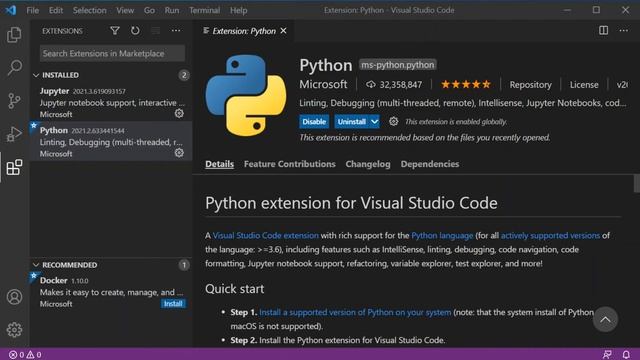
Task: Collapse the RECOMMENDED section
Action: (x=36, y=265)
